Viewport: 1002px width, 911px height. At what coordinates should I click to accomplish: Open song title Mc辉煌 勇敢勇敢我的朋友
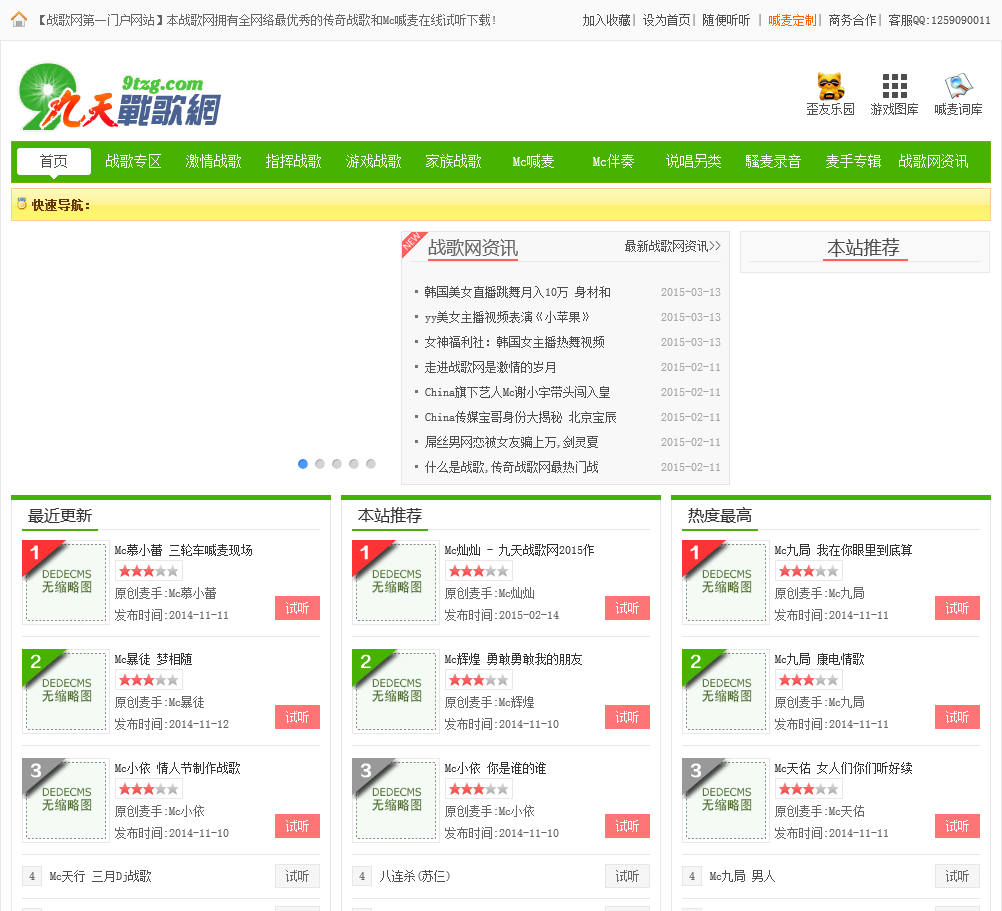[513, 659]
